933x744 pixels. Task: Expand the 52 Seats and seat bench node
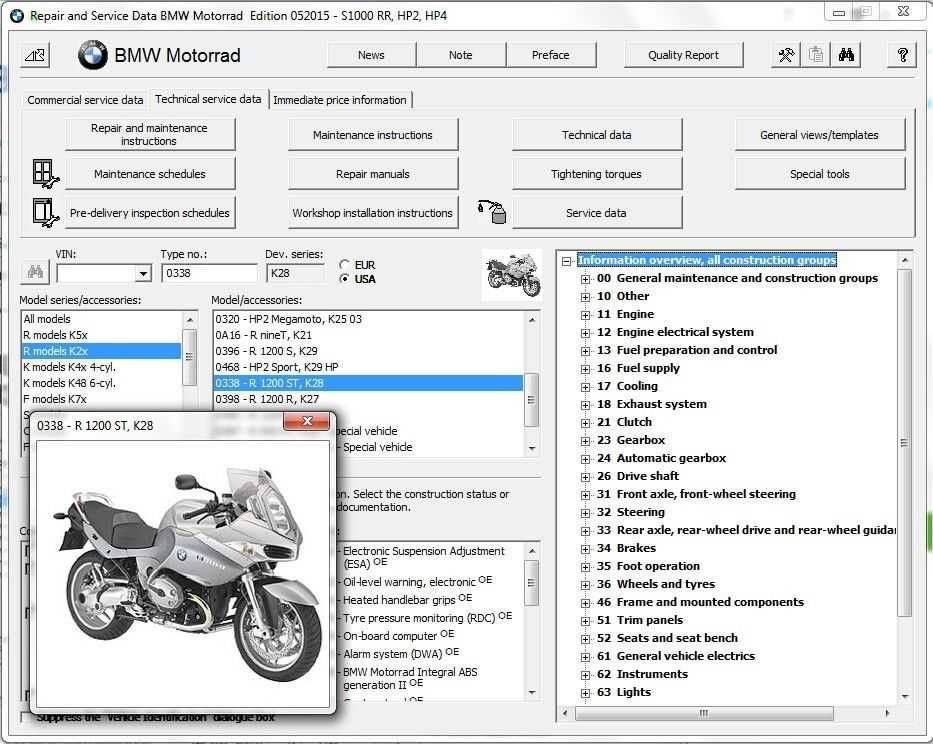click(x=586, y=639)
